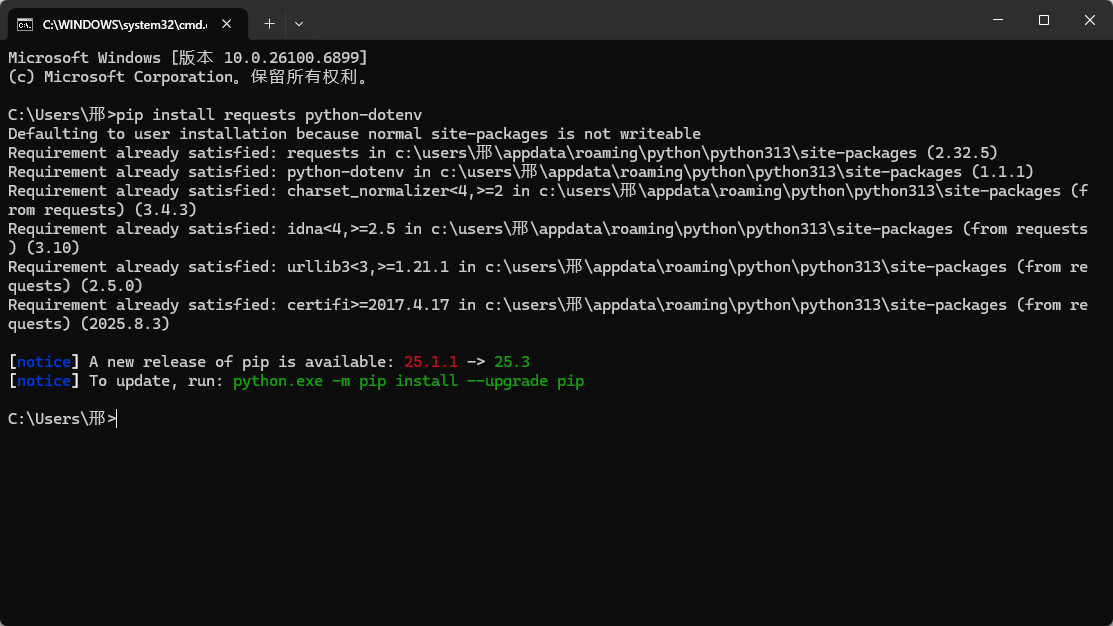Expand the new tab profile dropdown

click(x=299, y=23)
